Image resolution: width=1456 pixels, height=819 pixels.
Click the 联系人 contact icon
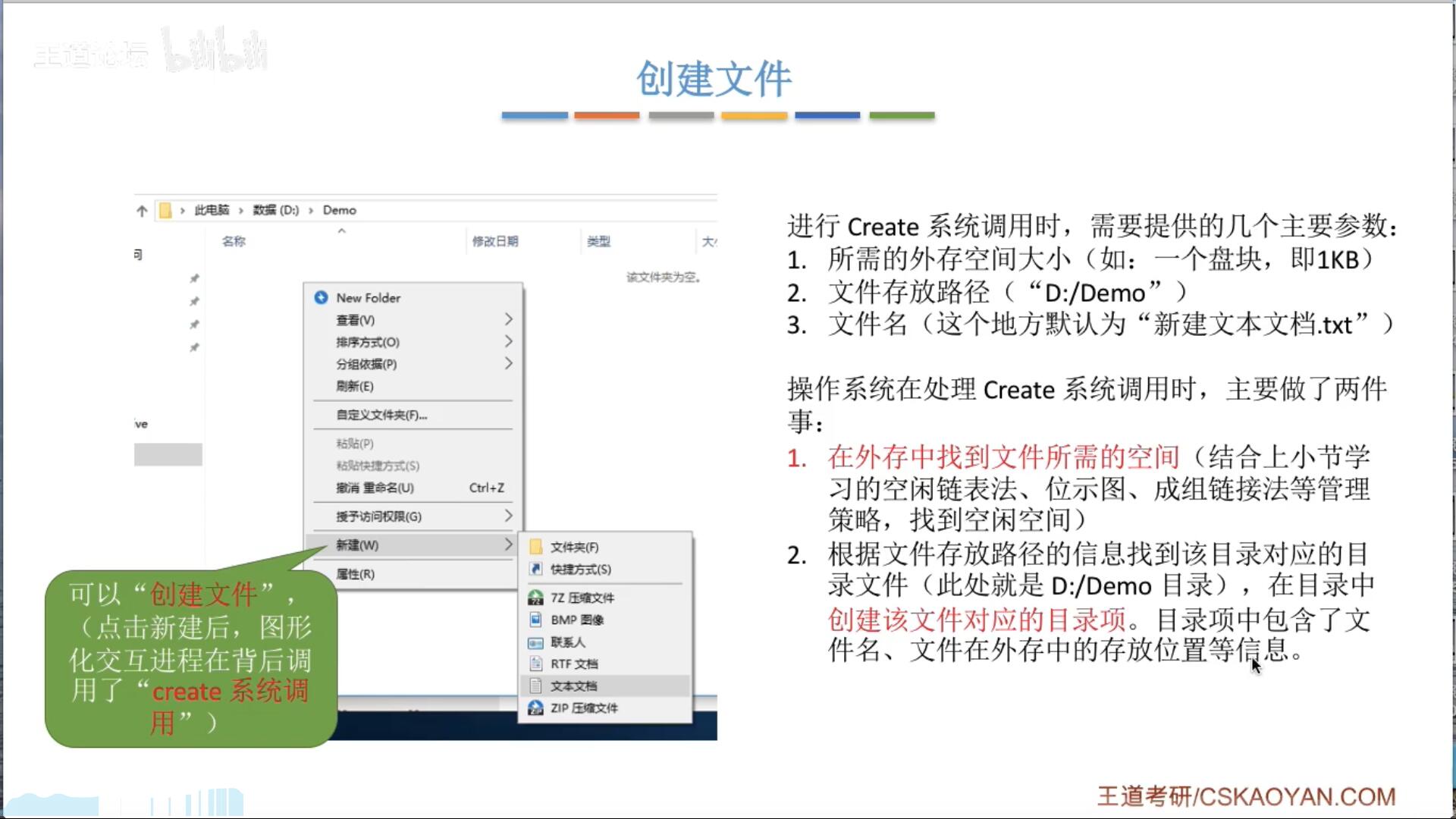[x=535, y=642]
